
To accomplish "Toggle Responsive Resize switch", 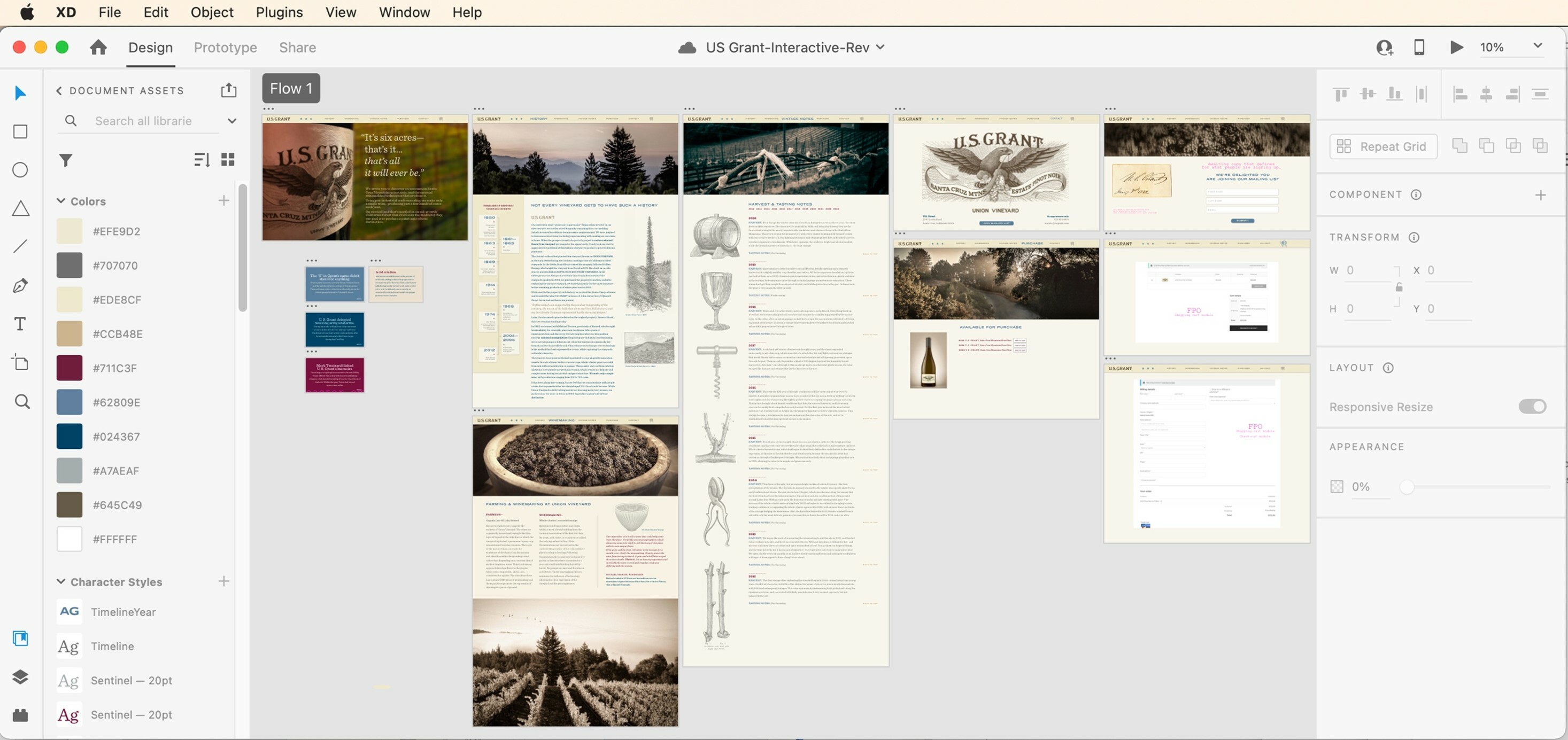I will pyautogui.click(x=1532, y=406).
